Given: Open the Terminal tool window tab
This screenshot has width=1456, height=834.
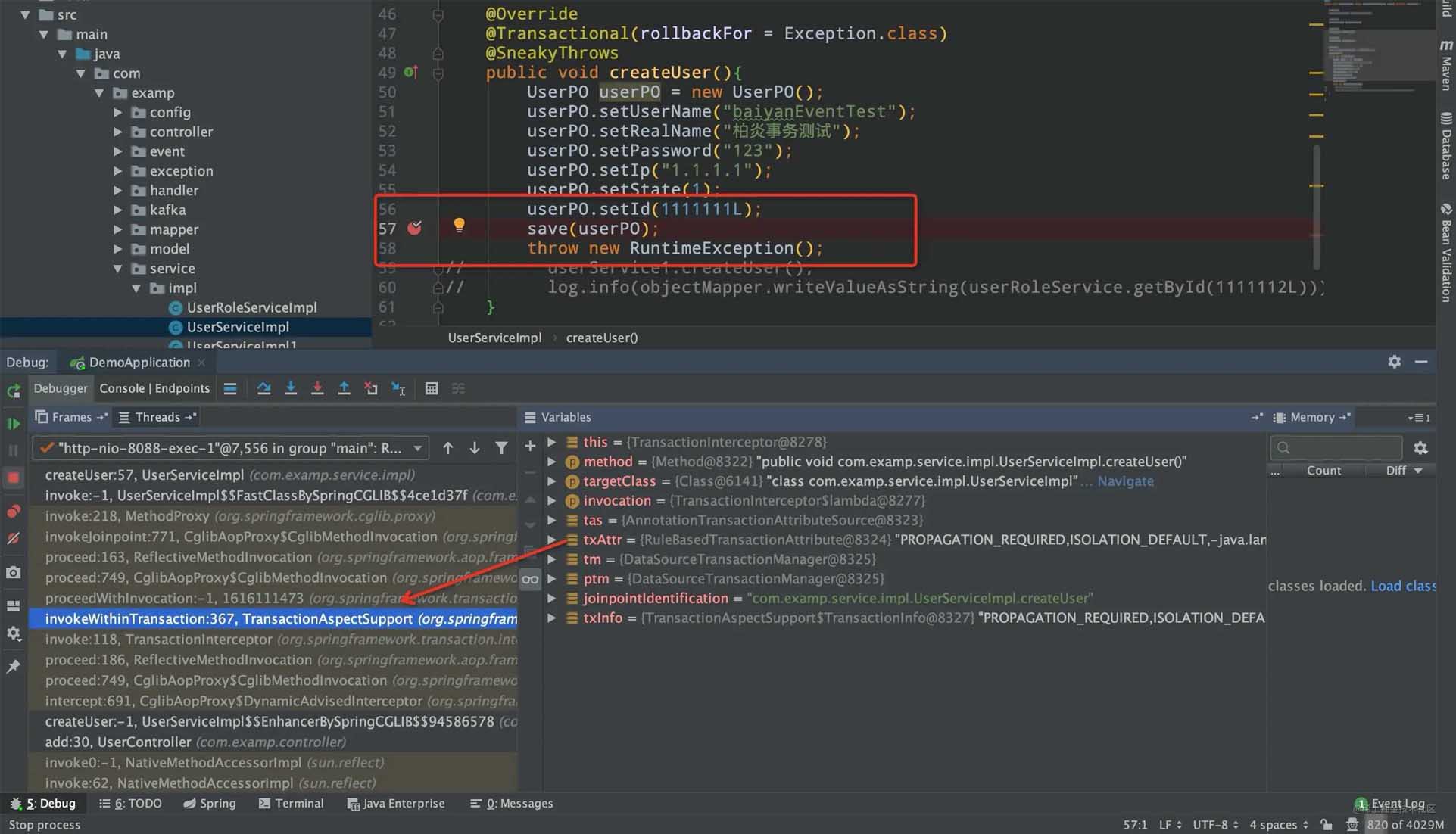Looking at the screenshot, I should point(292,803).
